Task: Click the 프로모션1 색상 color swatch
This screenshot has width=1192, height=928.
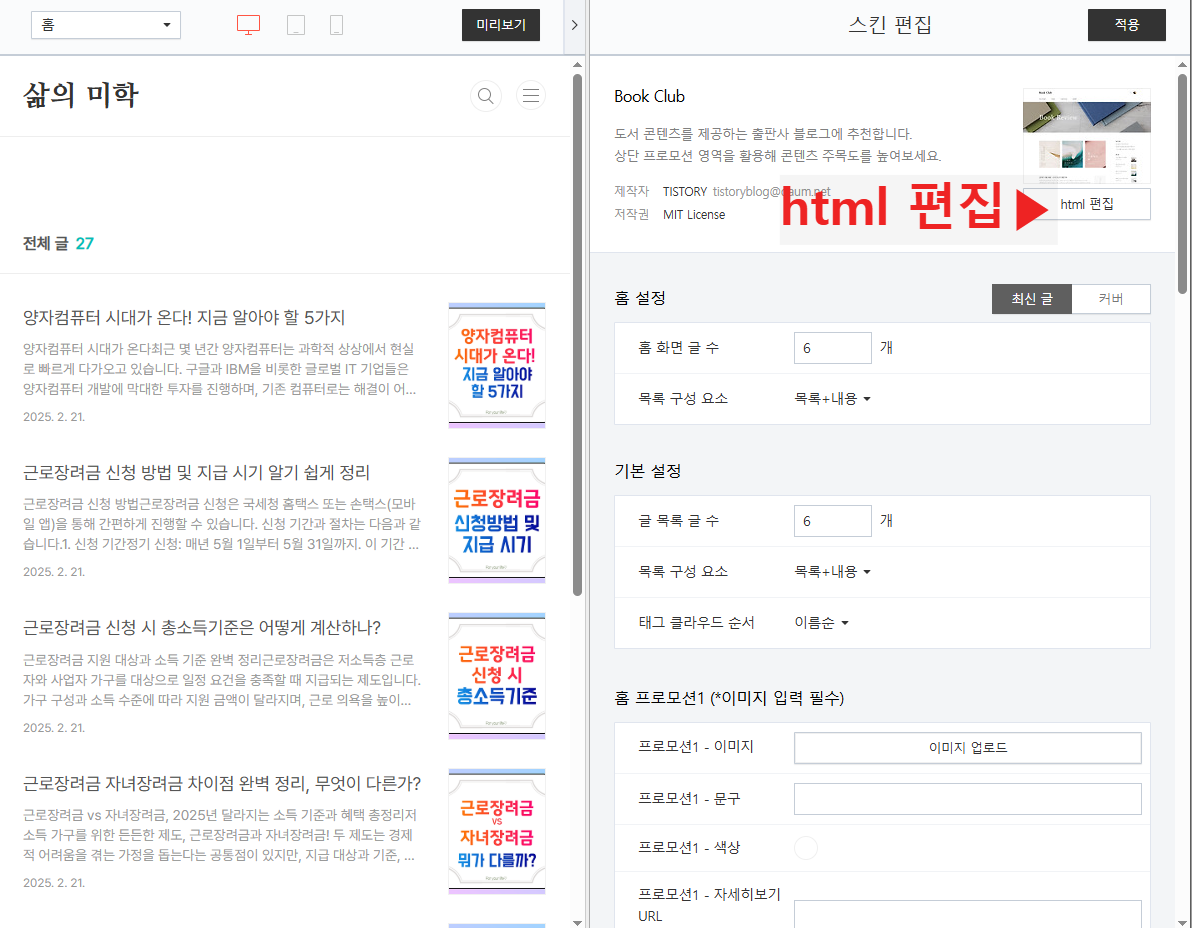Action: pyautogui.click(x=806, y=847)
